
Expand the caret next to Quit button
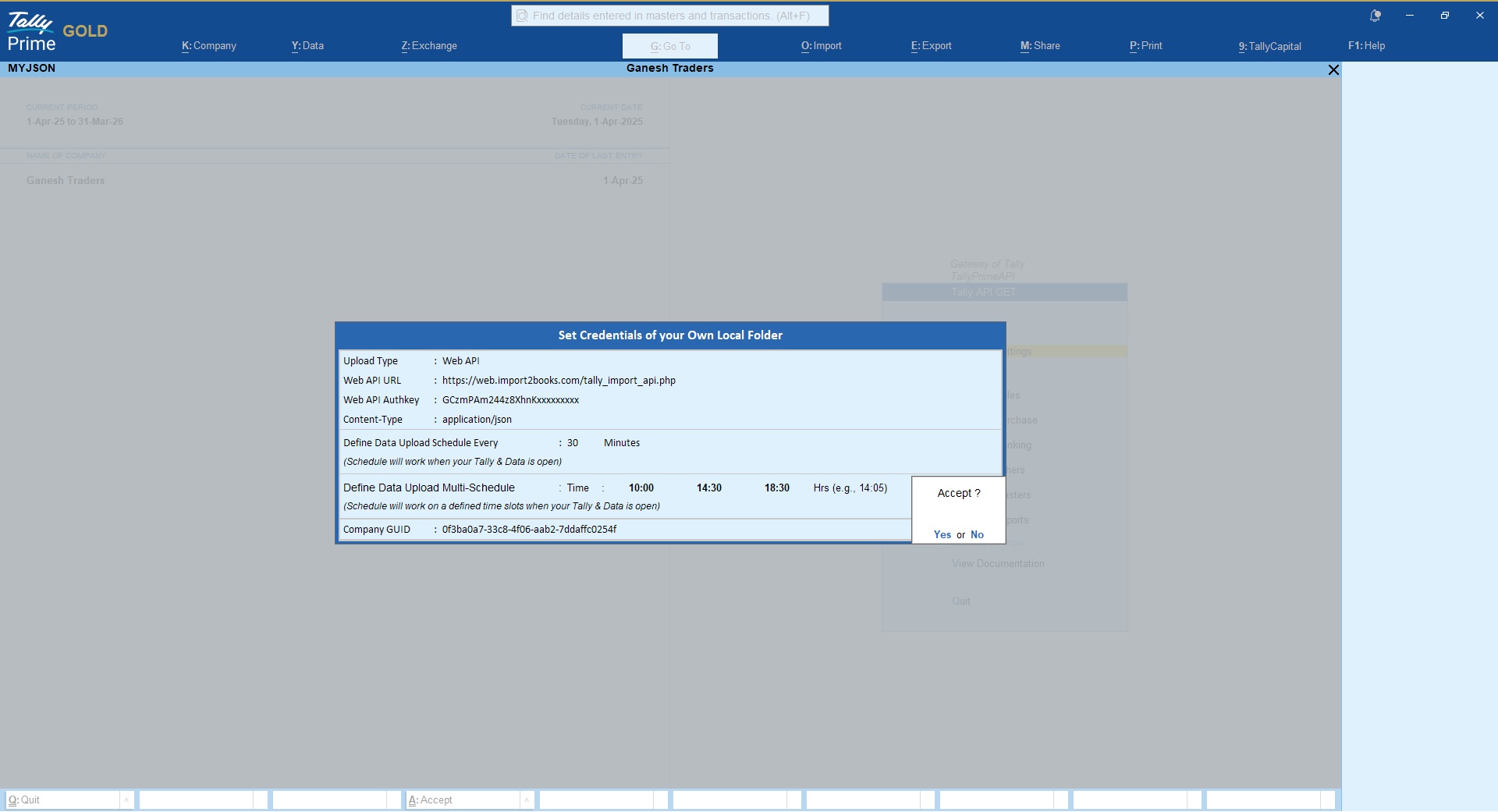click(x=126, y=800)
